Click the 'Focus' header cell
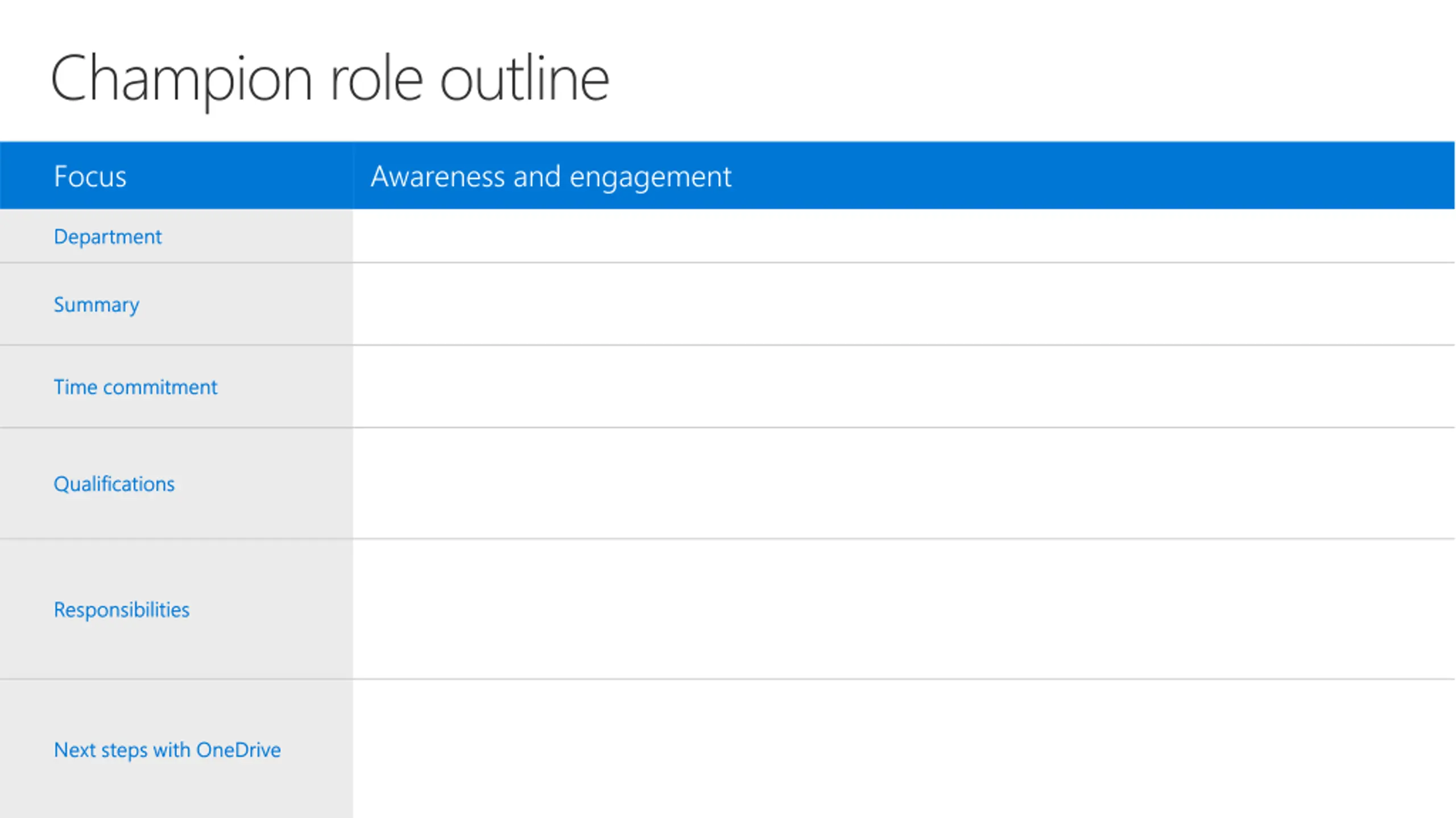Viewport: 1456px width, 818px height. pos(176,176)
